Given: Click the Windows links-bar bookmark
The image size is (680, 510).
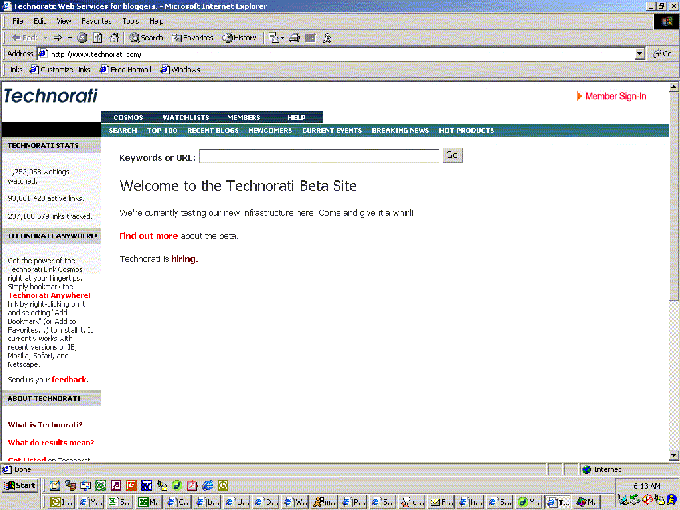Looking at the screenshot, I should click(180, 69).
